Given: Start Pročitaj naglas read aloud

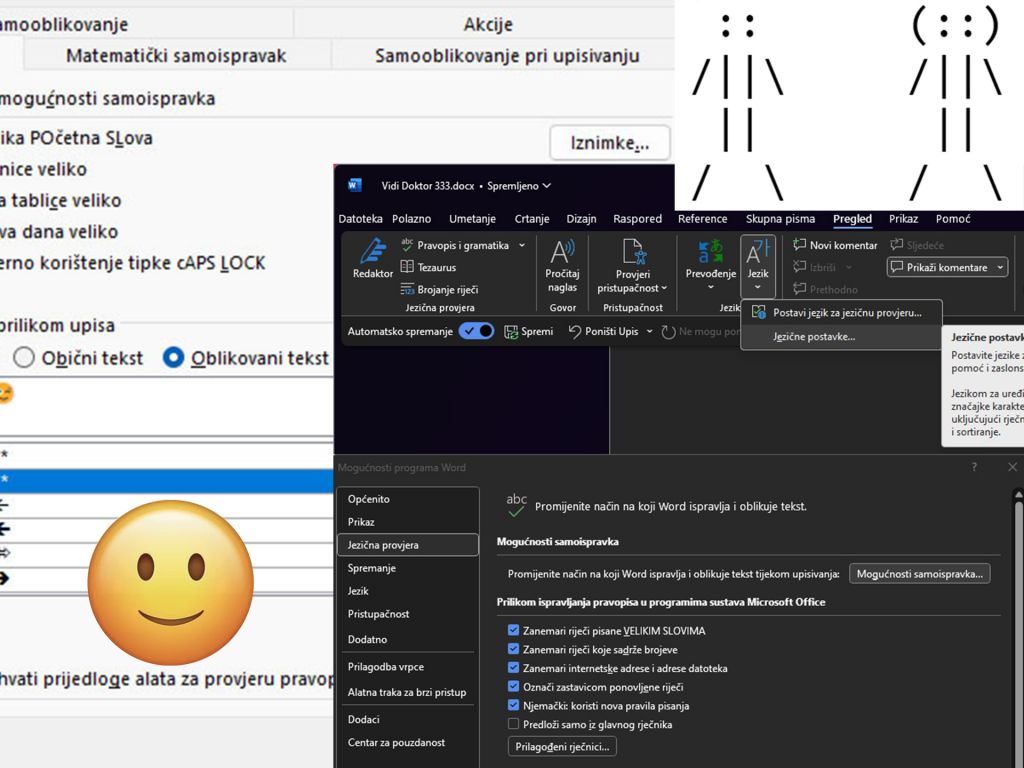Looking at the screenshot, I should [x=562, y=265].
